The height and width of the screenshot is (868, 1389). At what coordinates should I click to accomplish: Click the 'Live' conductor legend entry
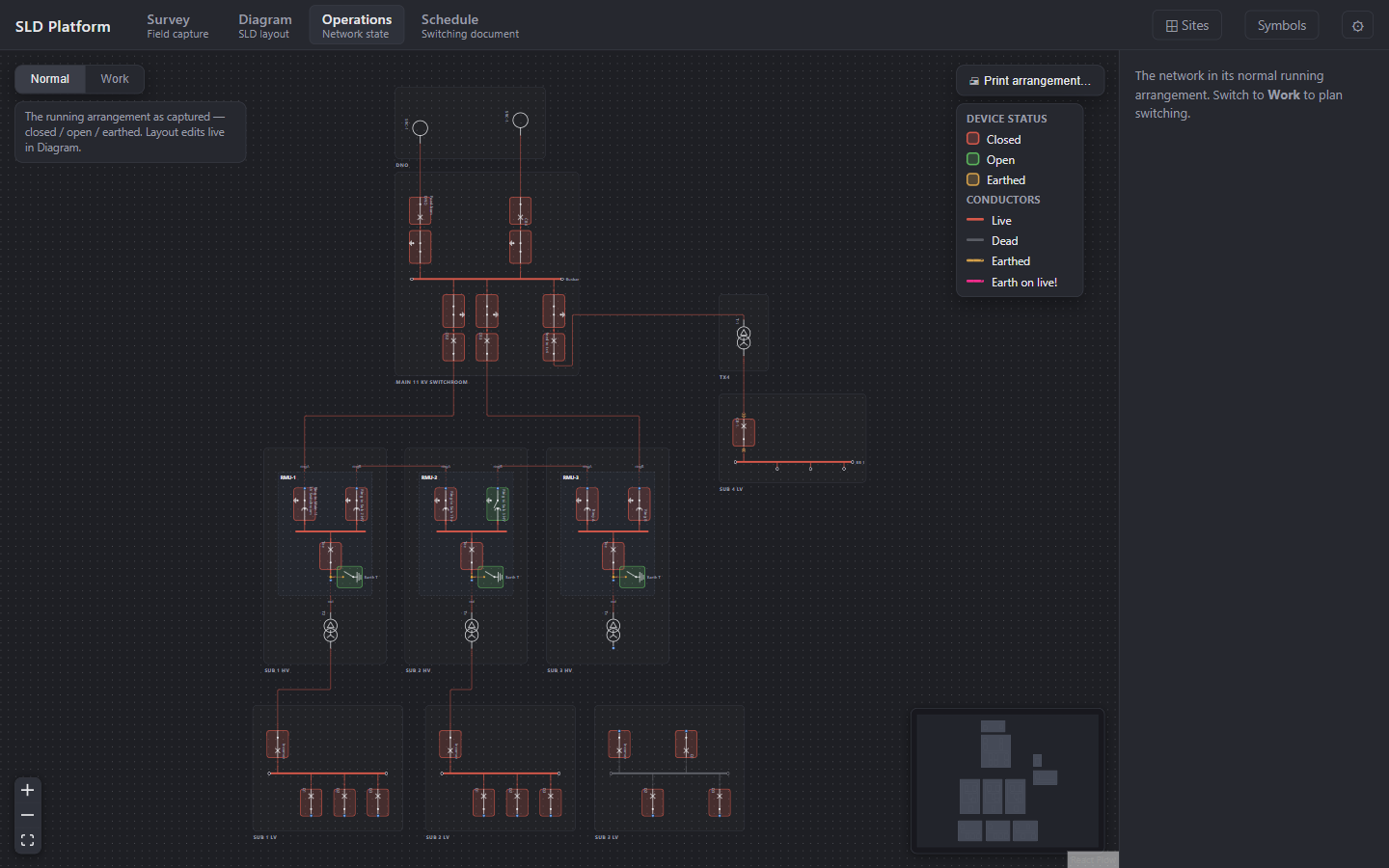click(x=990, y=221)
